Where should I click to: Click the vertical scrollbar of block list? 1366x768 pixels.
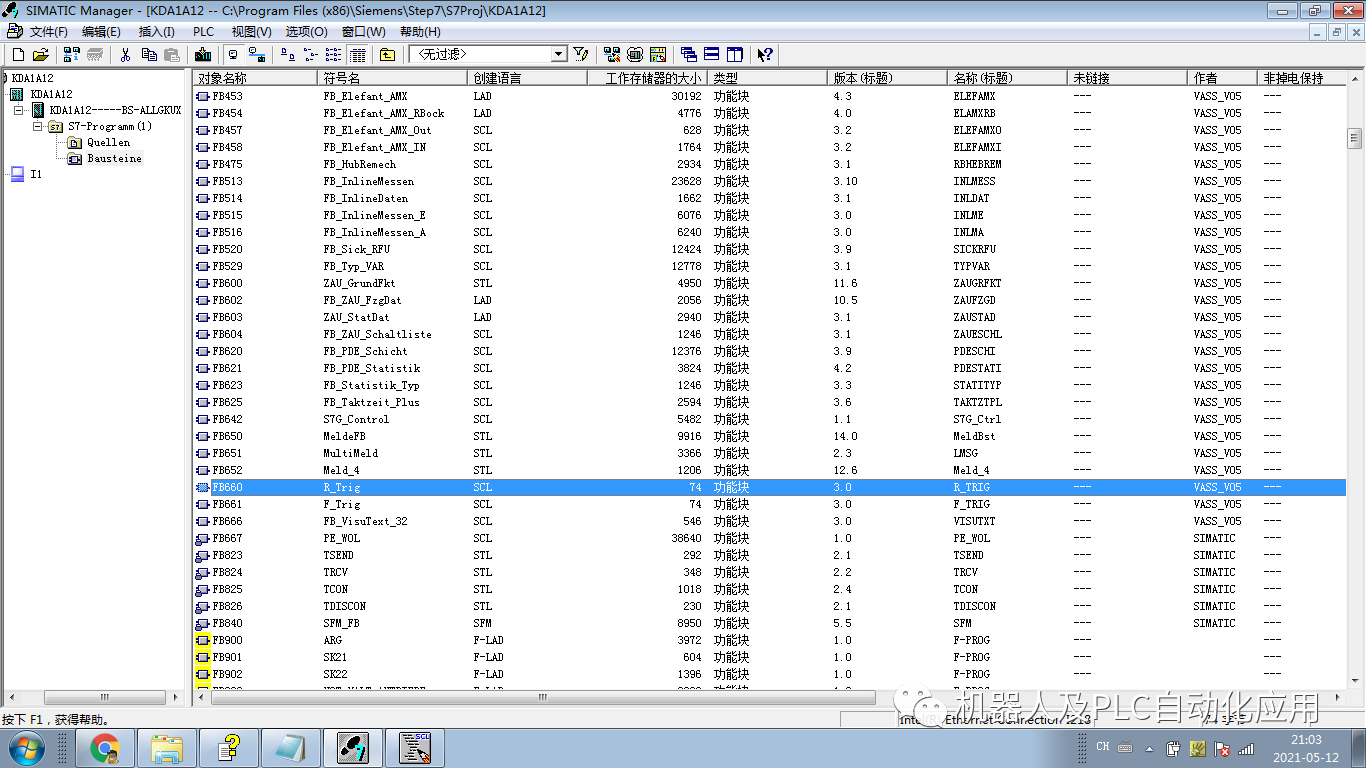coord(1355,138)
